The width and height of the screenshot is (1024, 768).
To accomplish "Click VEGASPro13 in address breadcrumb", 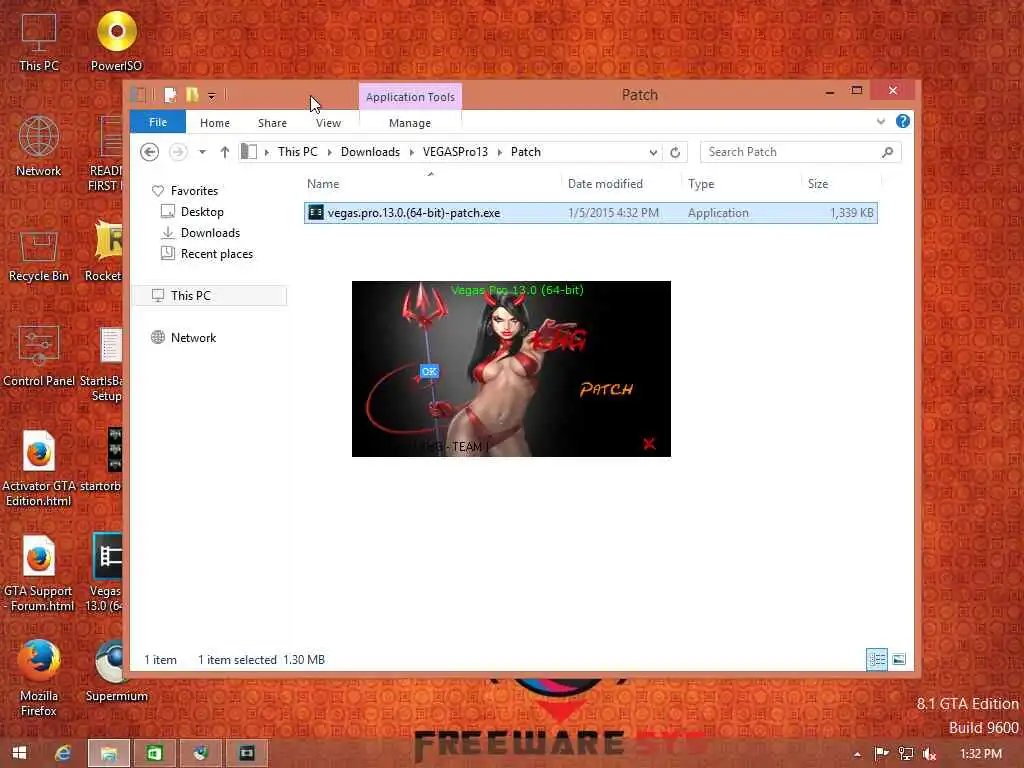I will (455, 152).
